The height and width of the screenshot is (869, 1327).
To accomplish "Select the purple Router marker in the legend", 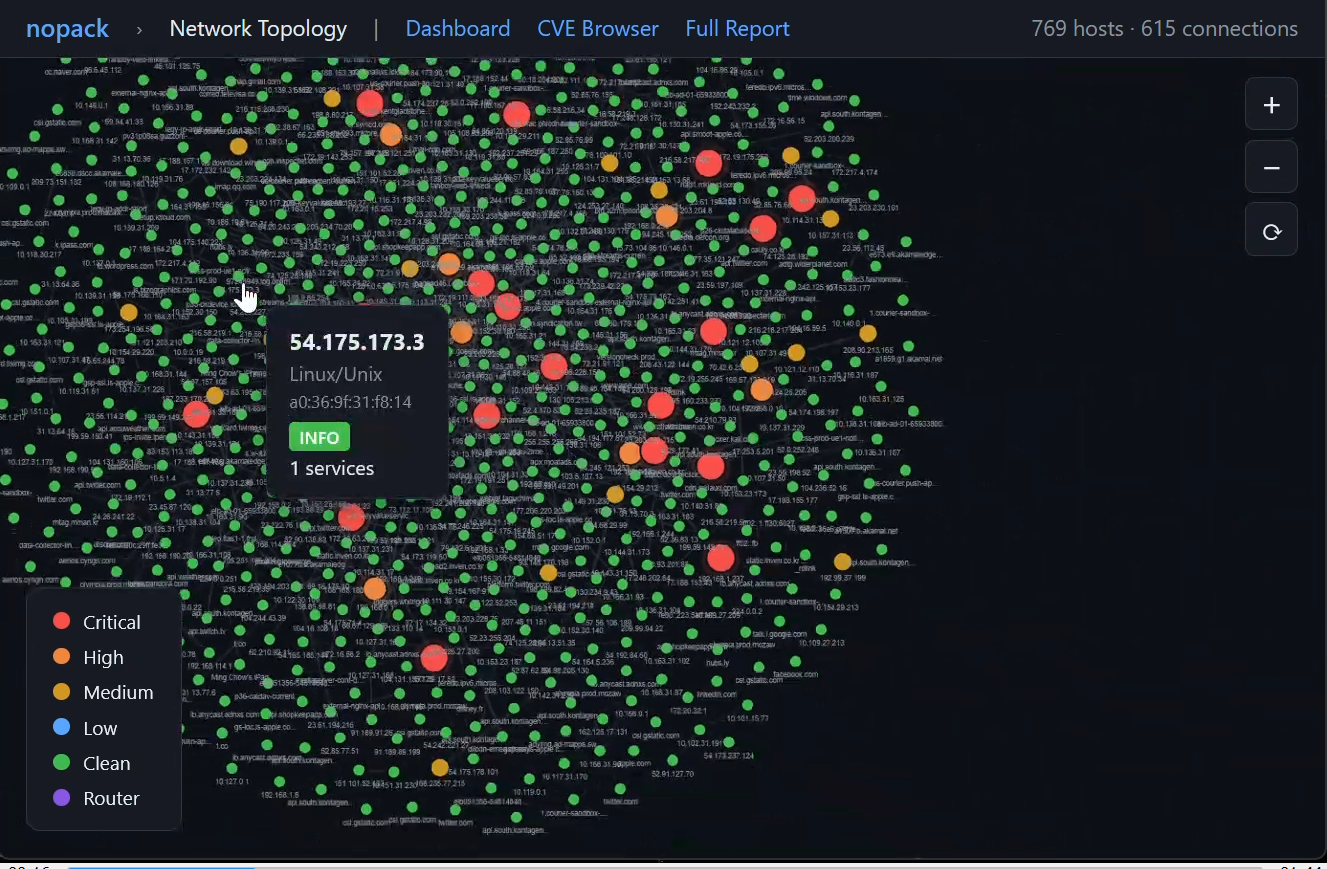I will pos(62,798).
